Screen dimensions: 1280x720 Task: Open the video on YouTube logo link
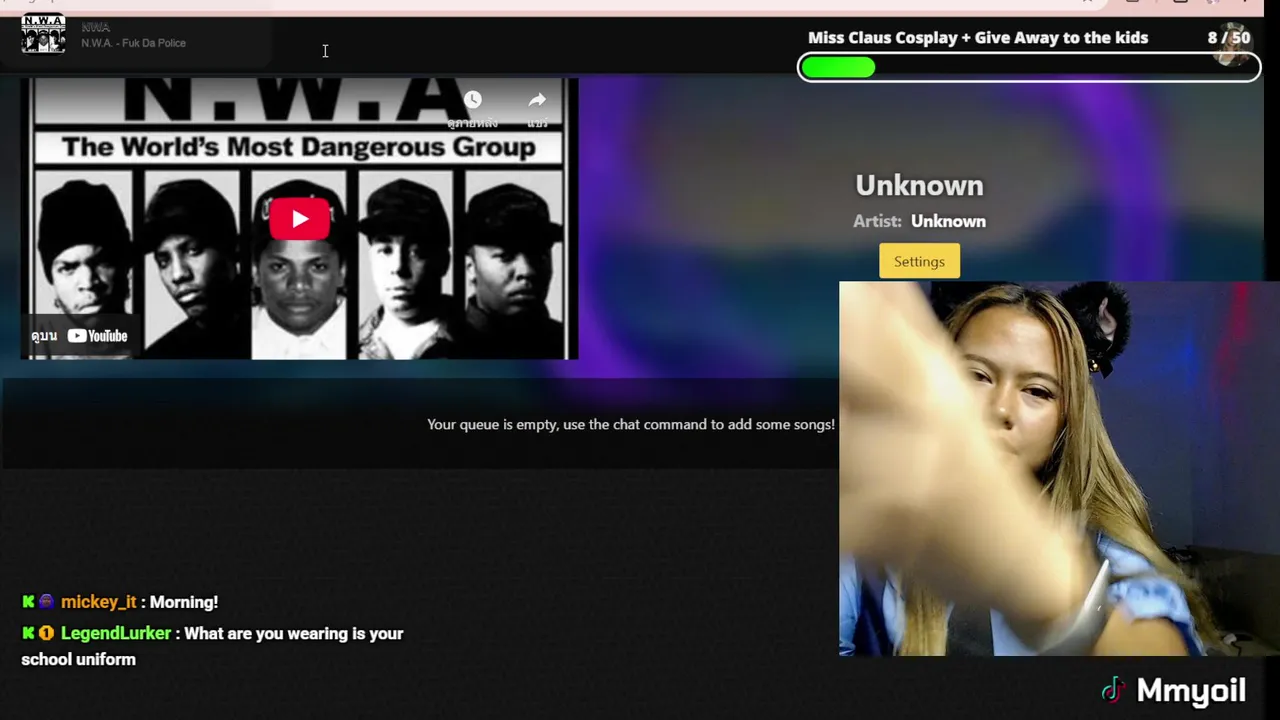pos(97,336)
